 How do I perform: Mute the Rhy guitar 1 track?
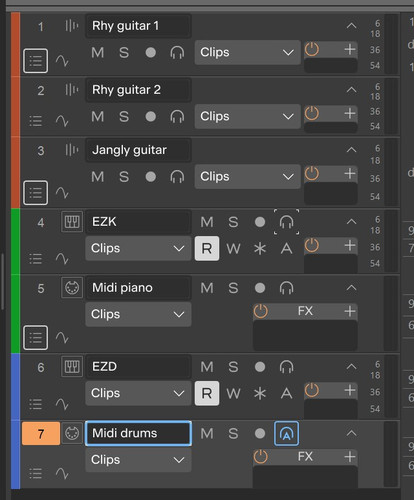point(98,52)
